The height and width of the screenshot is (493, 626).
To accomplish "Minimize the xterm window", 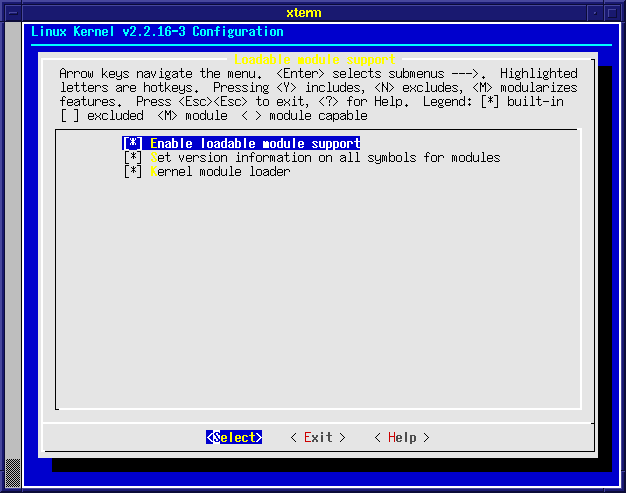I will (x=594, y=11).
